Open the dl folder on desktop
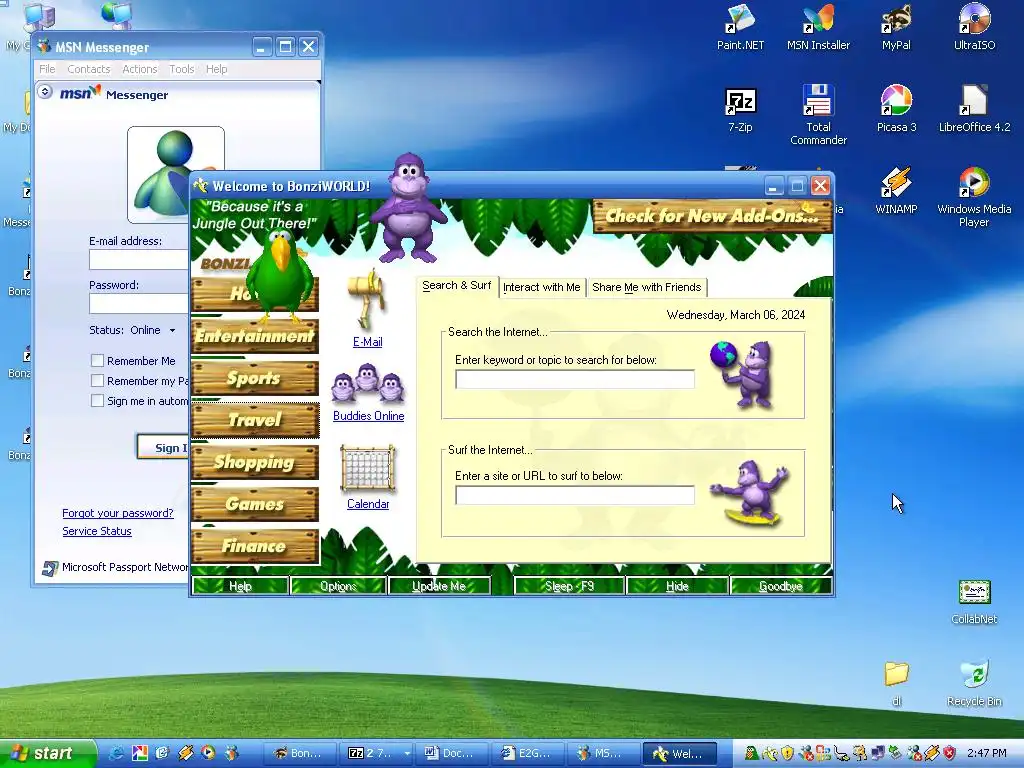 pyautogui.click(x=896, y=684)
